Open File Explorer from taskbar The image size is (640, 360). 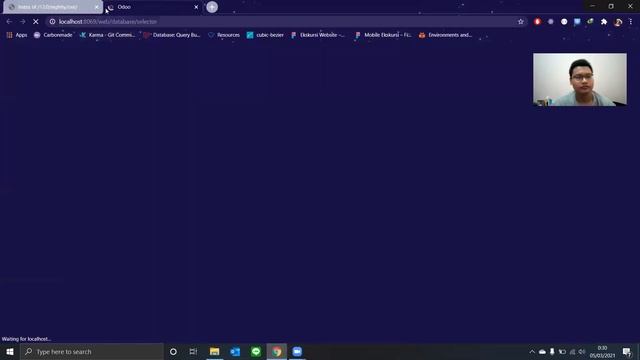(214, 351)
